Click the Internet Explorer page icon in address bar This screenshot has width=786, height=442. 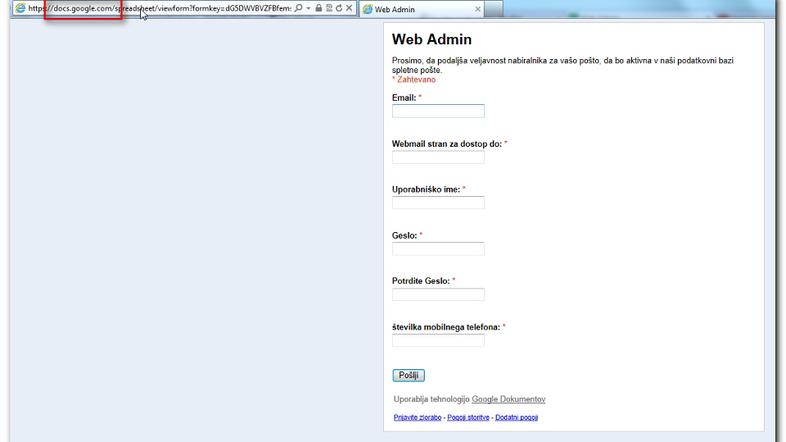tap(20, 8)
